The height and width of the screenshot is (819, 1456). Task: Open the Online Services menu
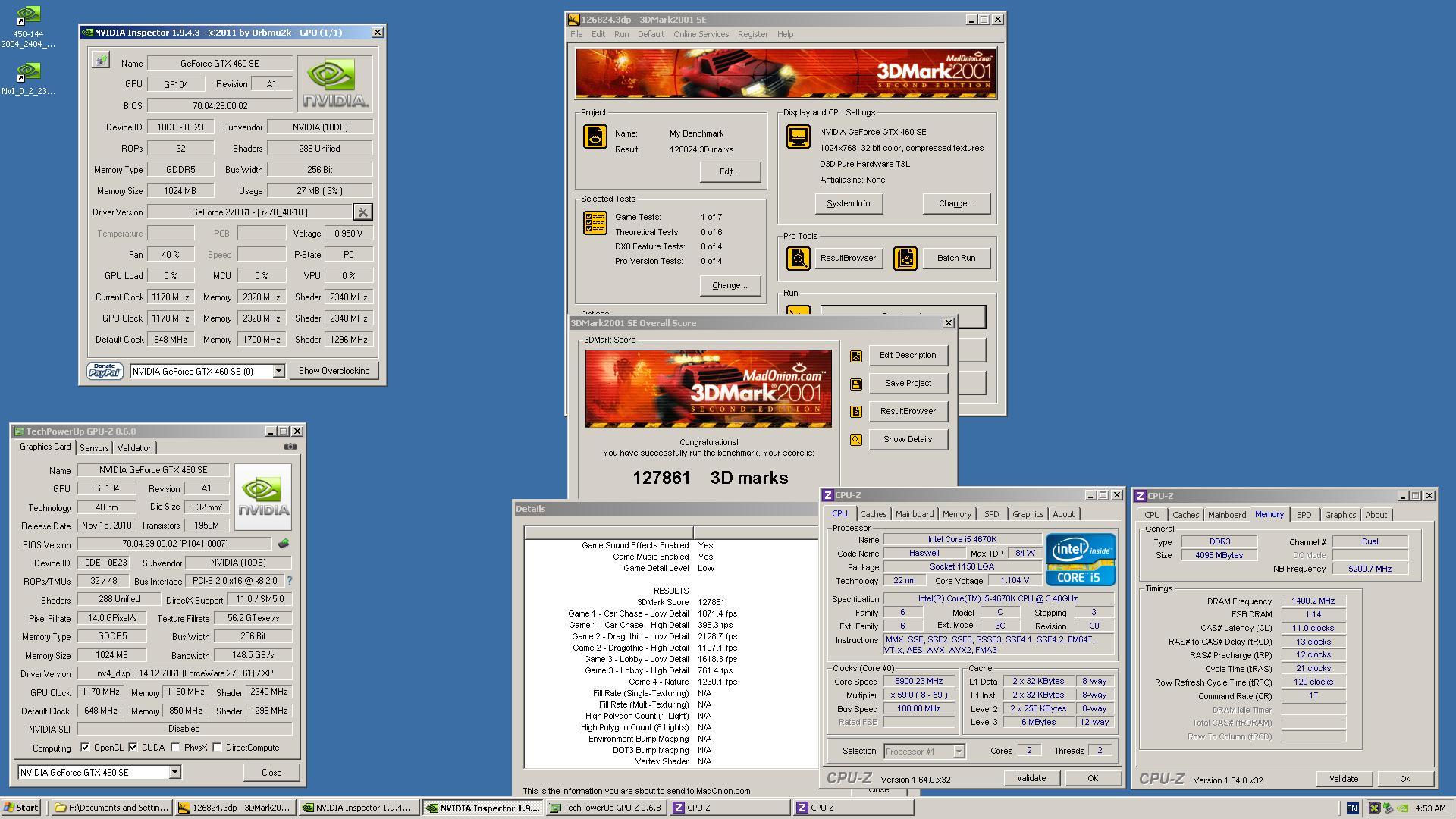point(701,34)
